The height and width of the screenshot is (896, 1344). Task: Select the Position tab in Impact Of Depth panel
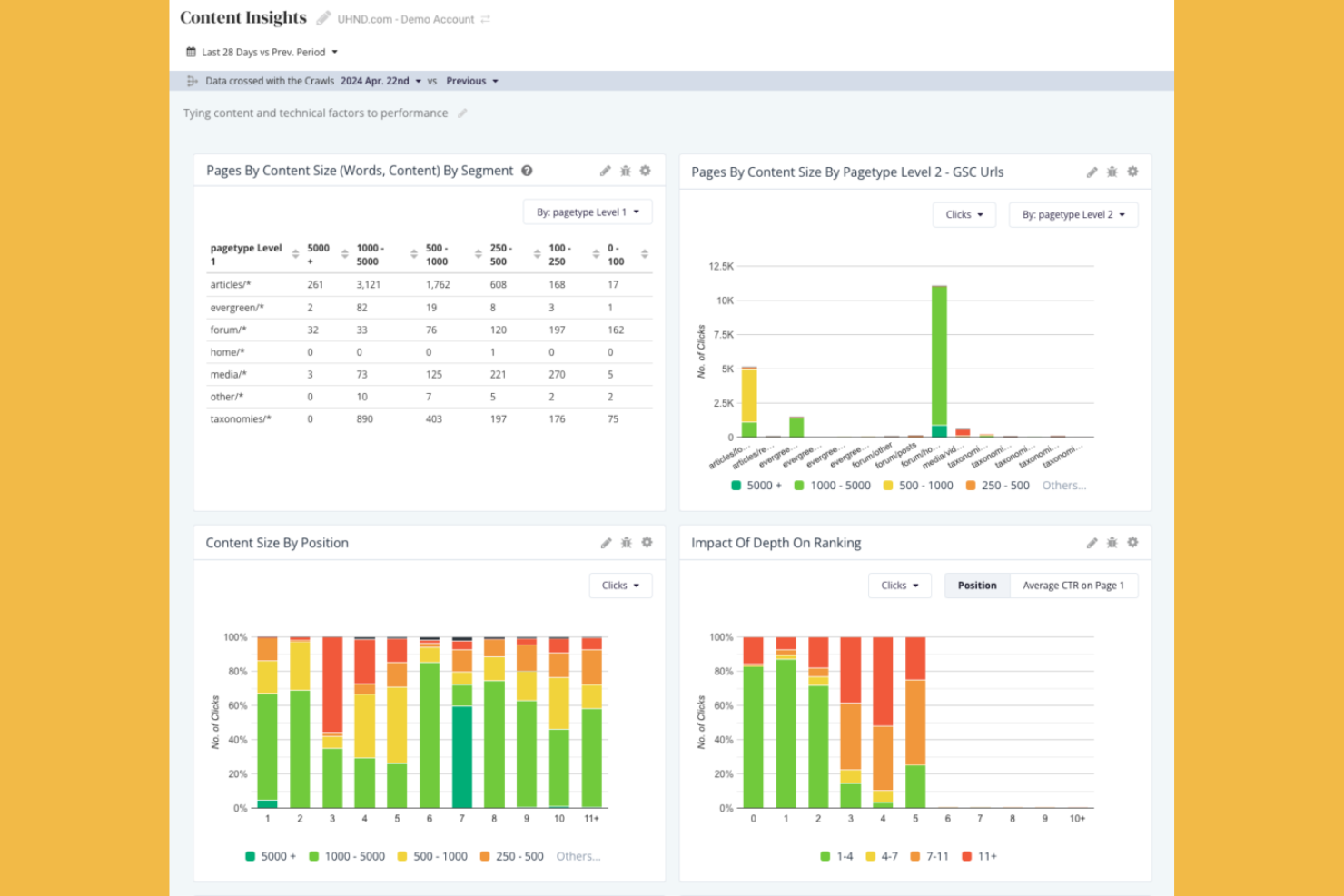977,585
